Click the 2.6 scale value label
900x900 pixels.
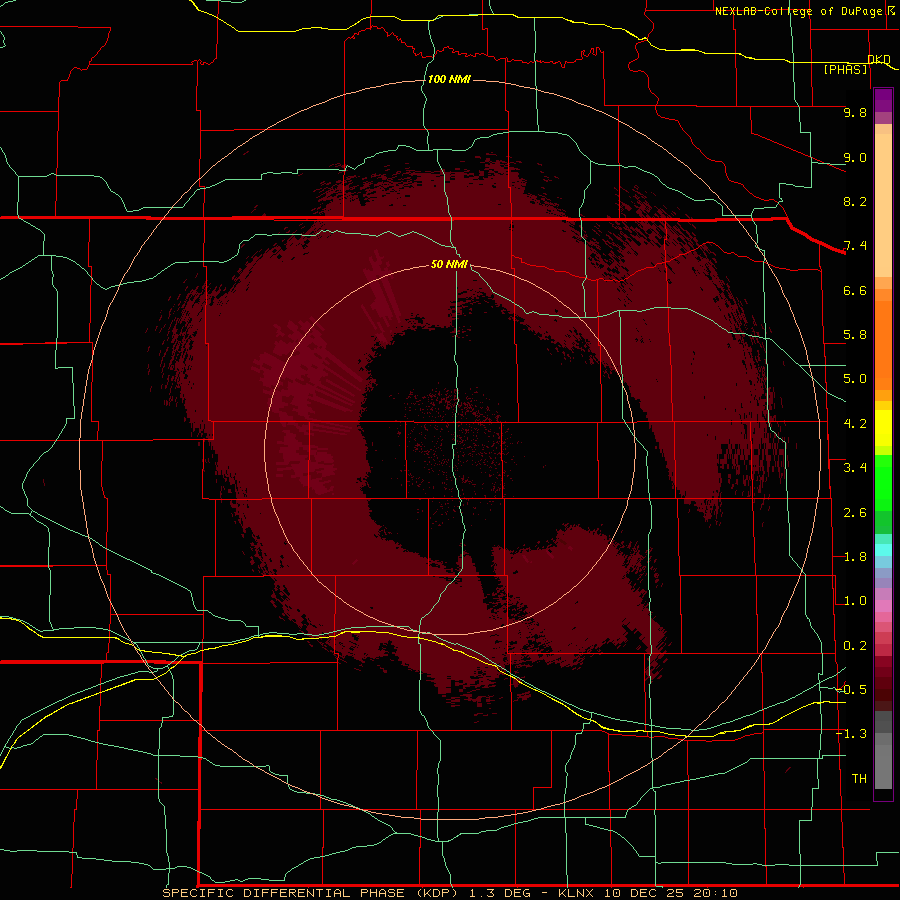(x=855, y=513)
